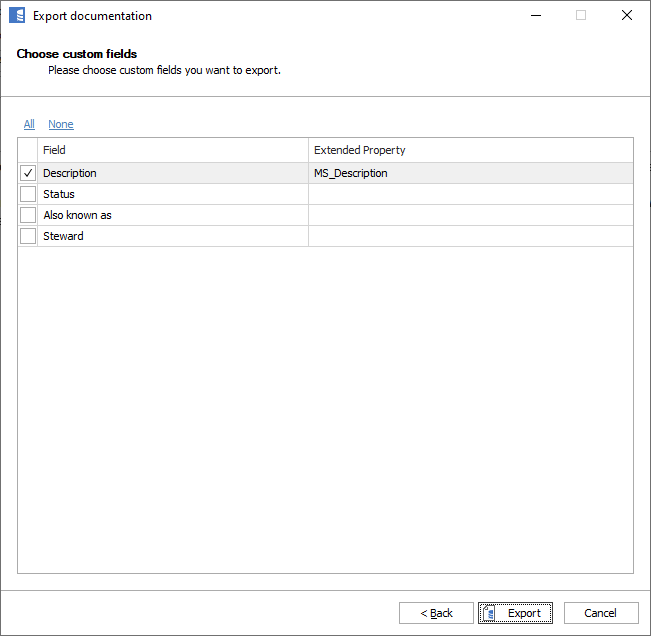This screenshot has height=636, width=651.
Task: Check the Steward field checkbox
Action: tap(28, 236)
